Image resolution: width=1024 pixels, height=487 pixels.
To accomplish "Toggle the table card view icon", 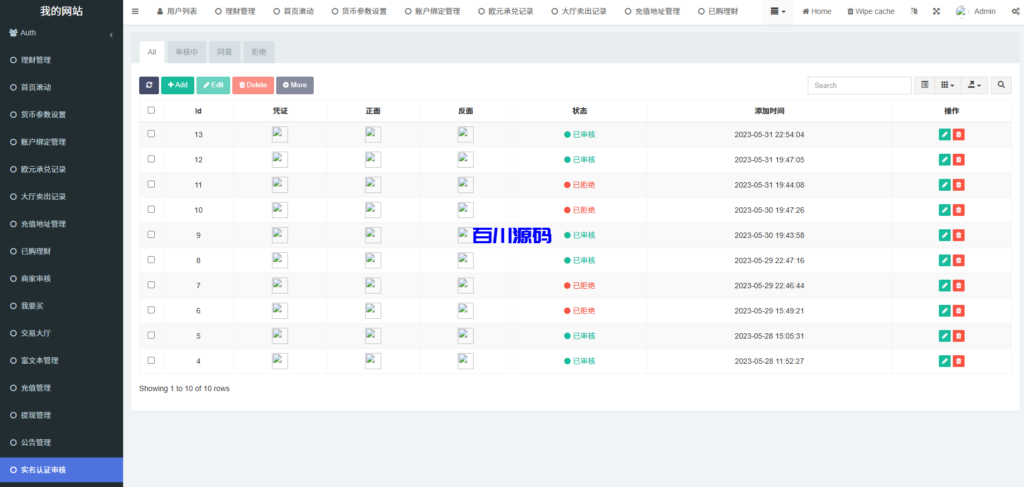I will tap(925, 85).
